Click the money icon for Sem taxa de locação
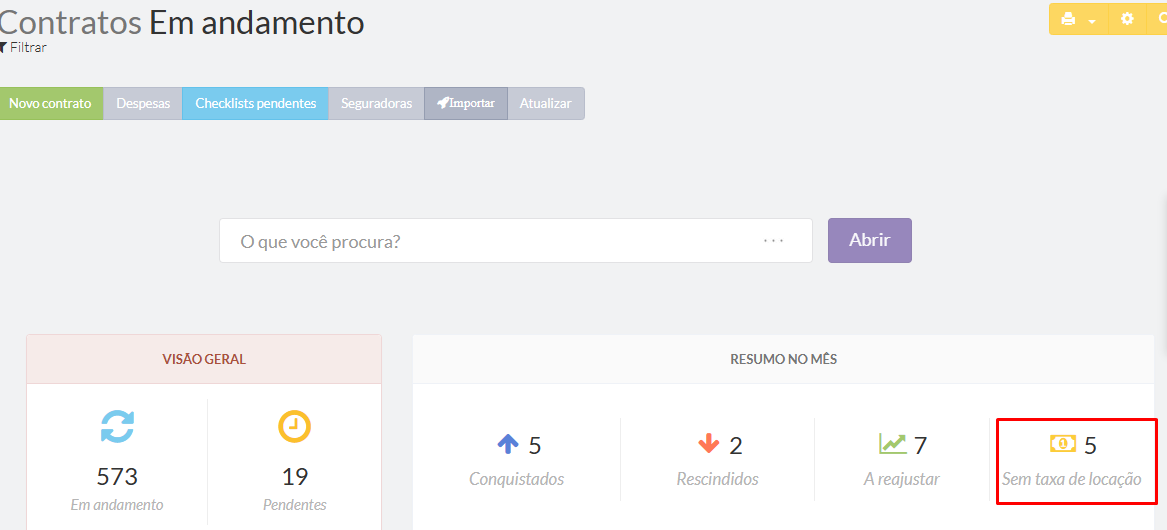Viewport: 1167px width, 530px height. (1062, 444)
